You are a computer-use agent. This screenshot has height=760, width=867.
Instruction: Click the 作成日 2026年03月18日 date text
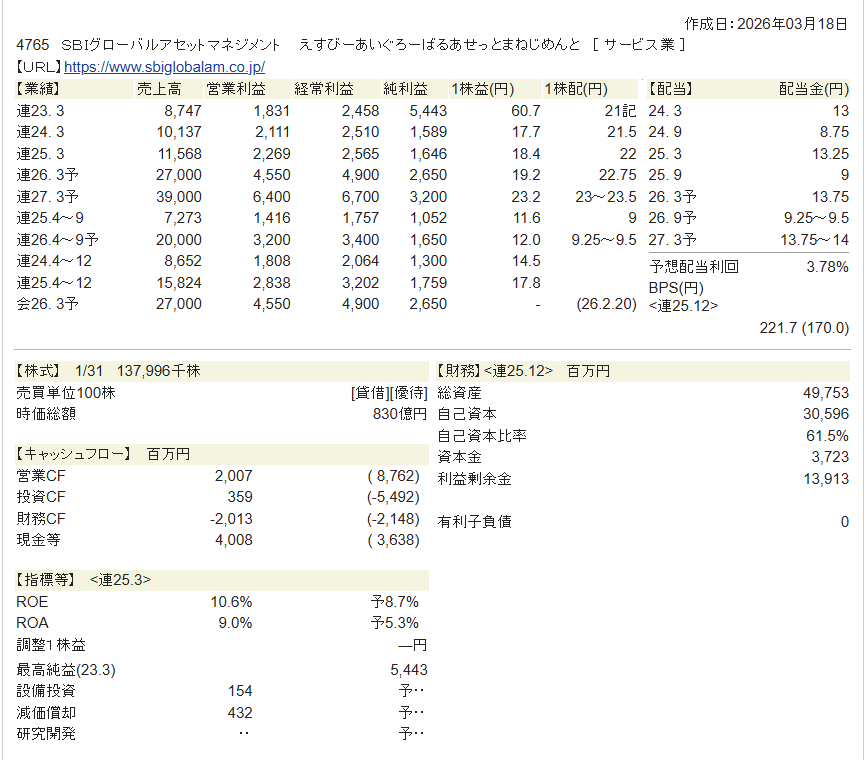(x=766, y=24)
